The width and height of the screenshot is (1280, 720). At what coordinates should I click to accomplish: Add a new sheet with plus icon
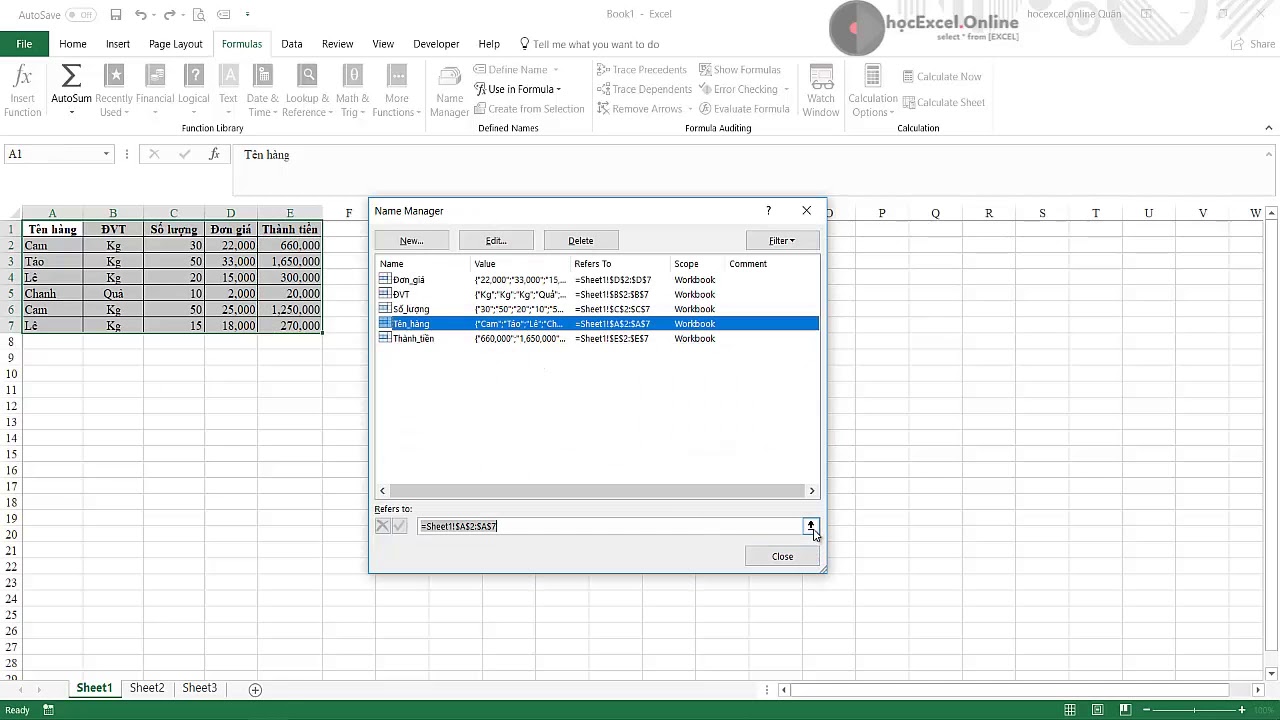point(255,689)
